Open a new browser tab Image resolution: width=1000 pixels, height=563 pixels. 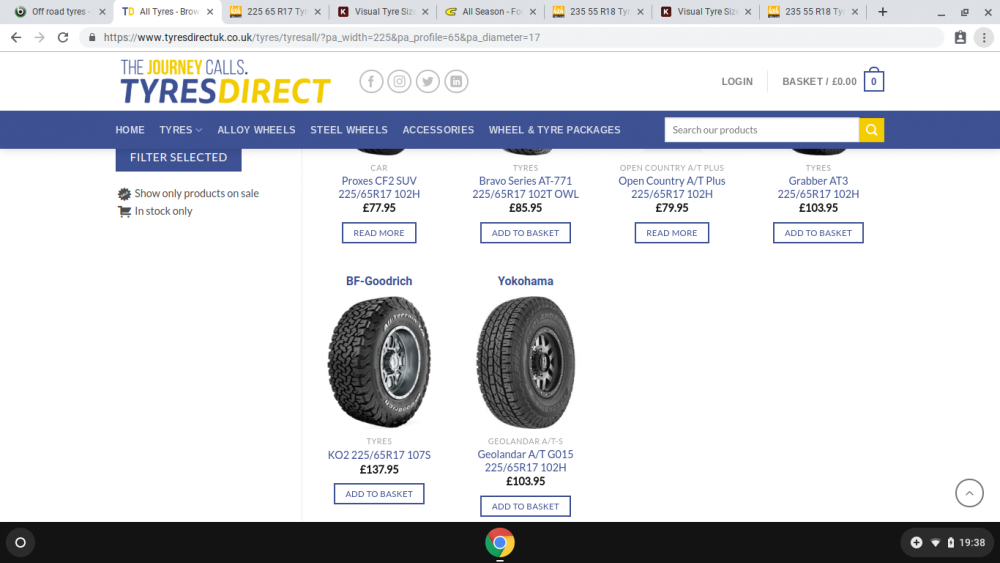(883, 11)
